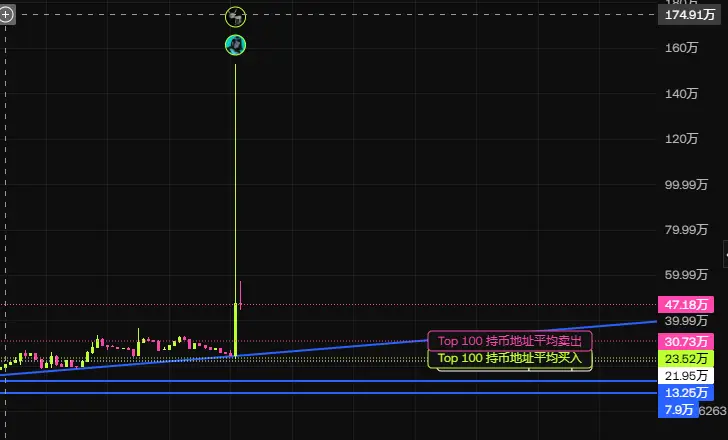Click the 79.99万 axis label

(x=686, y=230)
